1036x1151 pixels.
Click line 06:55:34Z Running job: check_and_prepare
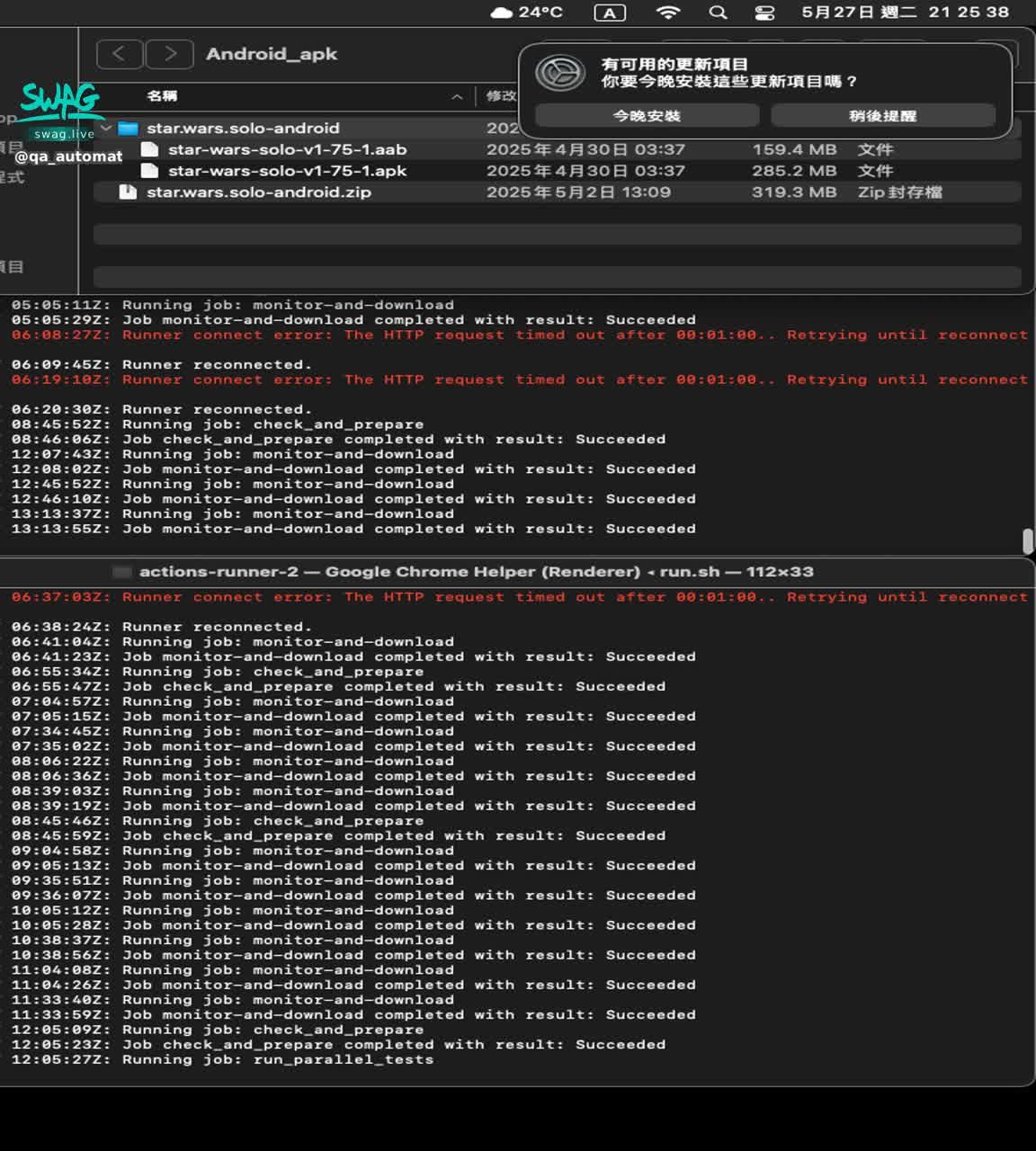click(x=218, y=673)
